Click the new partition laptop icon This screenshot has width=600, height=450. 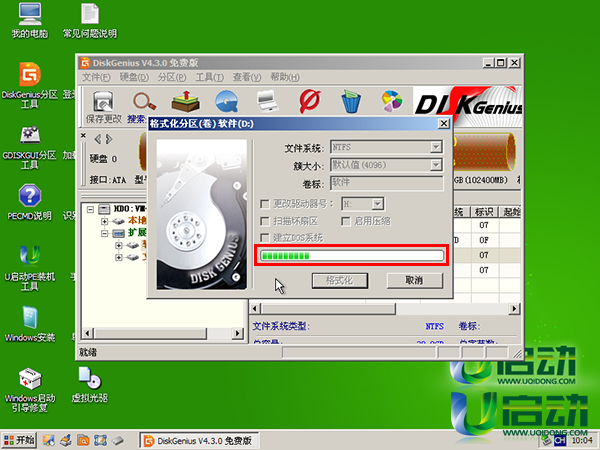point(267,101)
